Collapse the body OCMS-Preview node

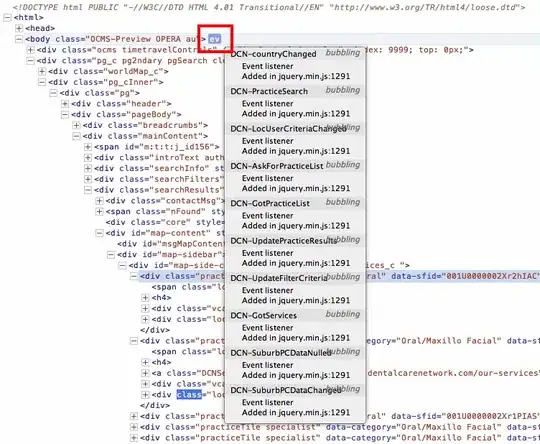(19, 39)
